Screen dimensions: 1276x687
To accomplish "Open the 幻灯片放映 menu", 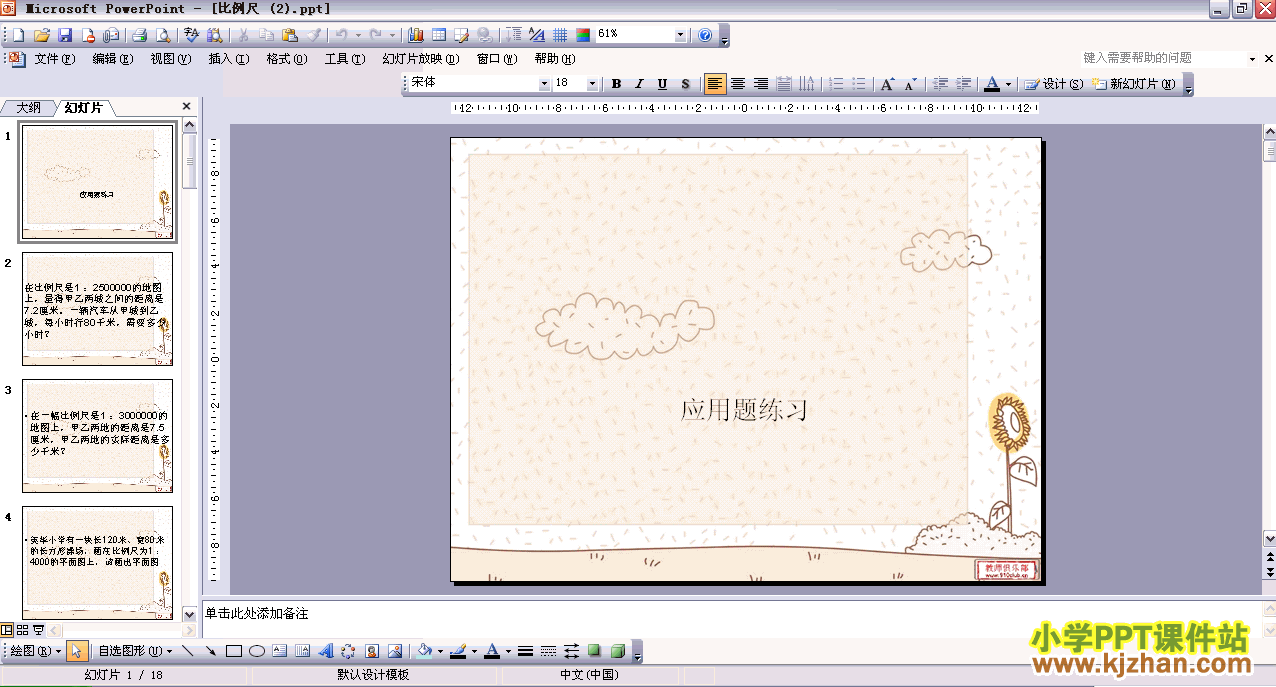I will 421,59.
